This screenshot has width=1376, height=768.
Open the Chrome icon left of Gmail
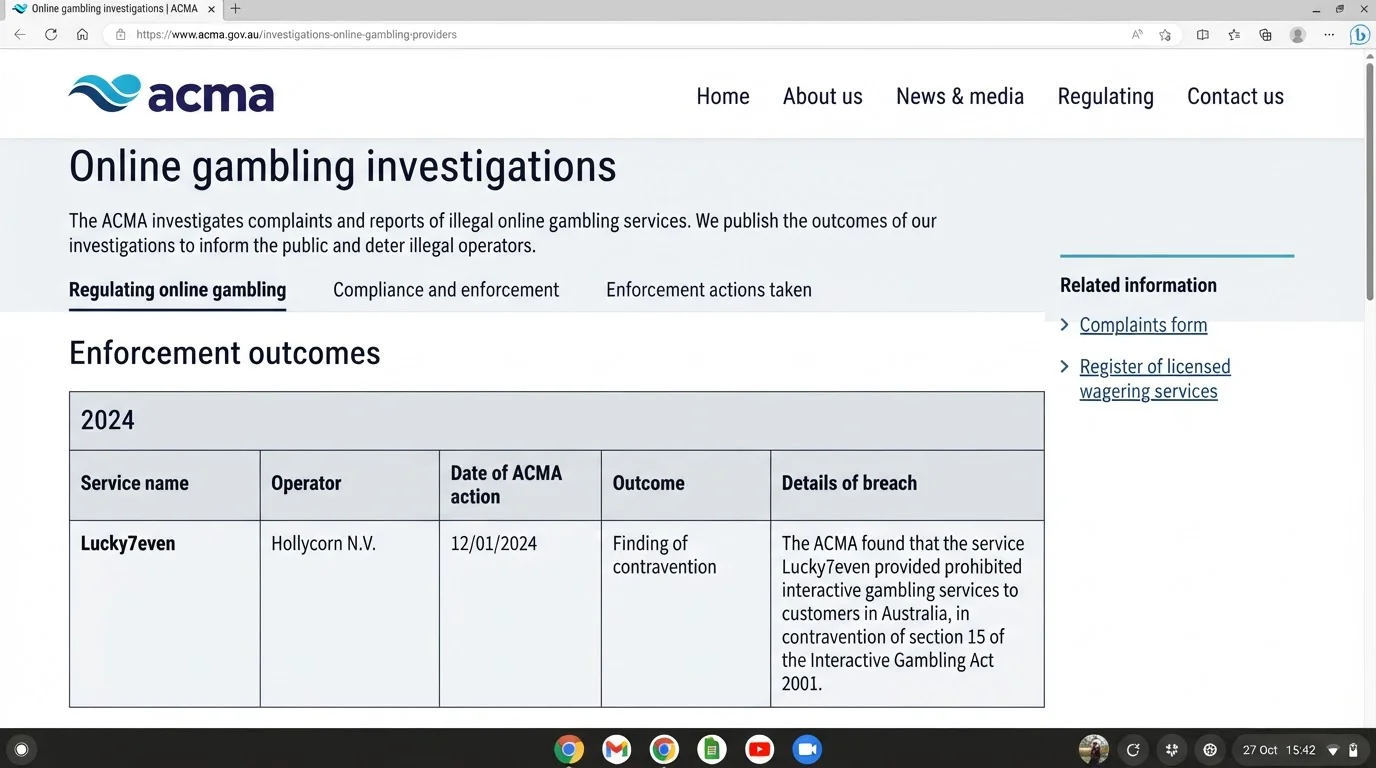click(x=569, y=749)
